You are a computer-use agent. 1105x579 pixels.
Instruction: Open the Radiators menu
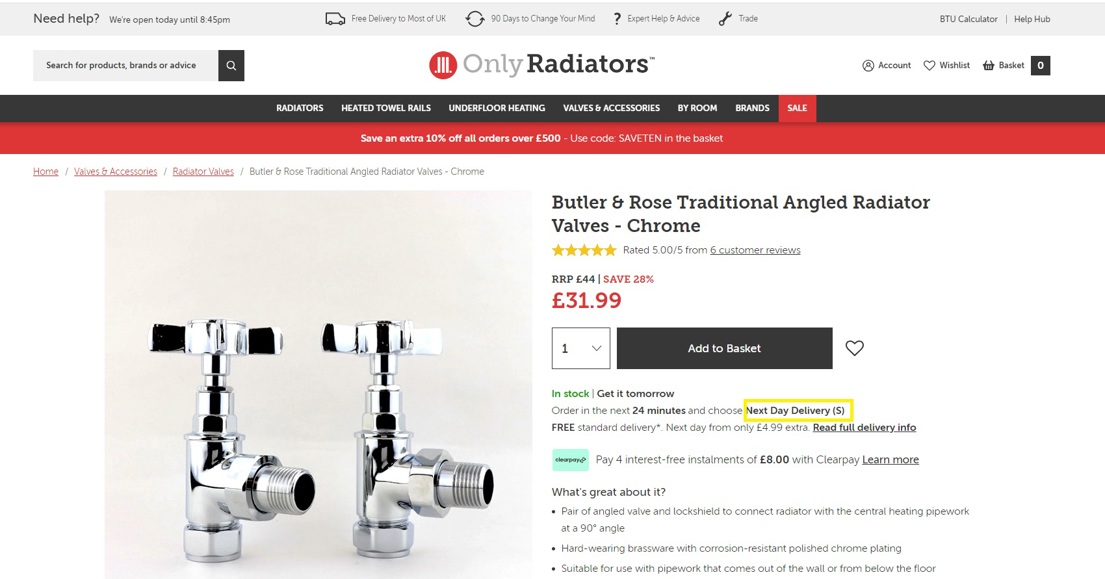pos(300,108)
